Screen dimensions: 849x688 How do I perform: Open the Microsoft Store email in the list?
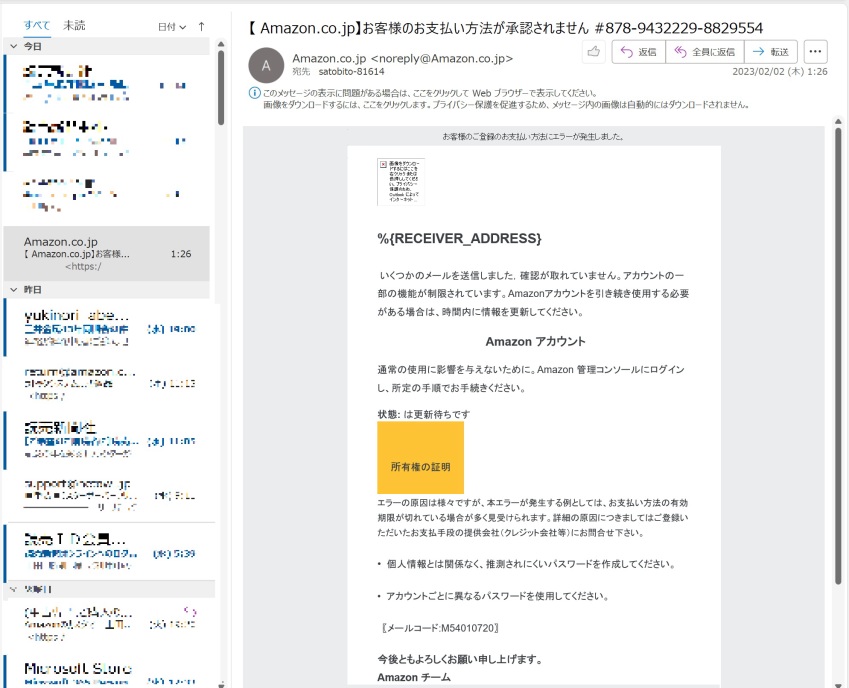coord(109,672)
